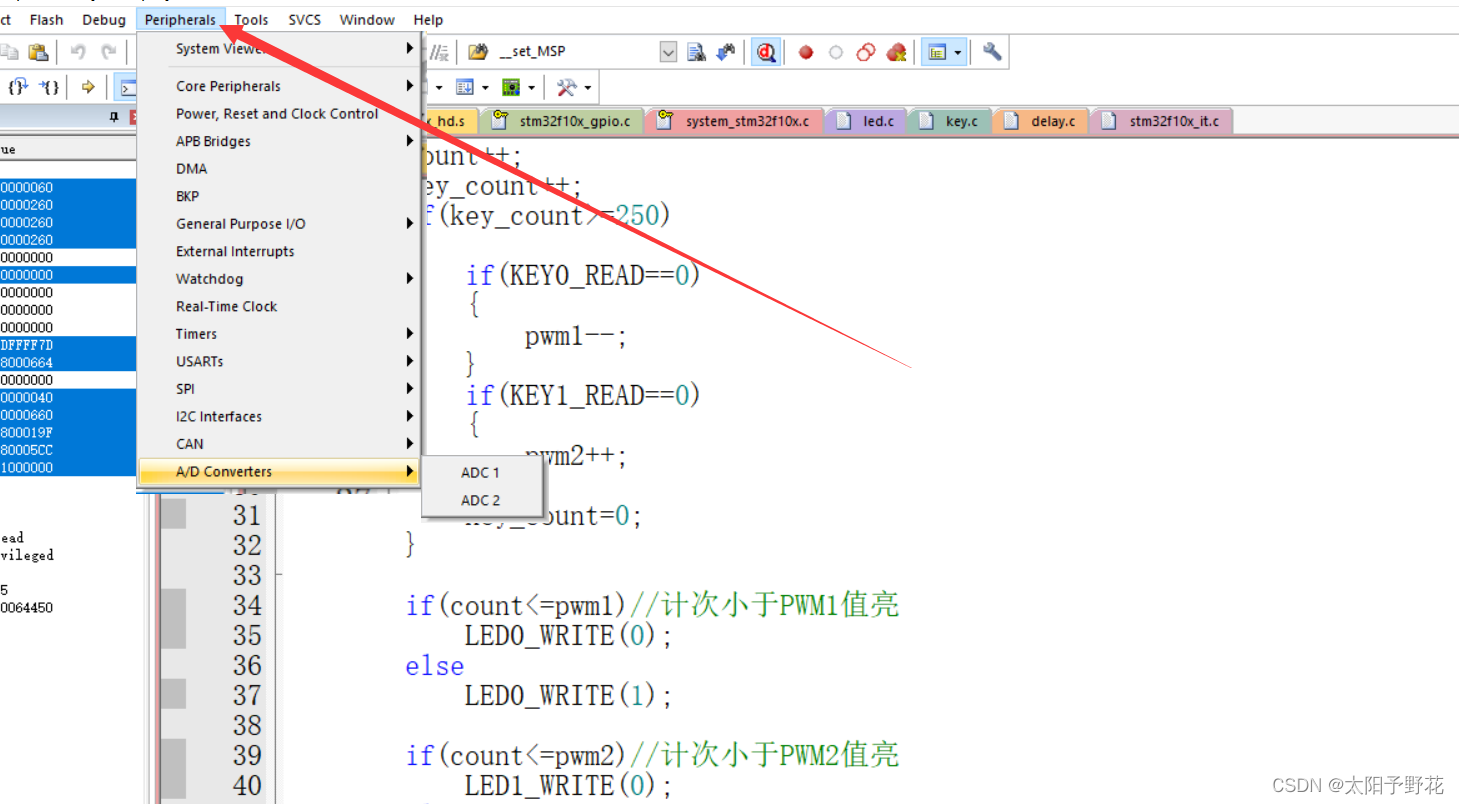Expand the CAN submenu
The width and height of the screenshot is (1459, 804).
[279, 444]
